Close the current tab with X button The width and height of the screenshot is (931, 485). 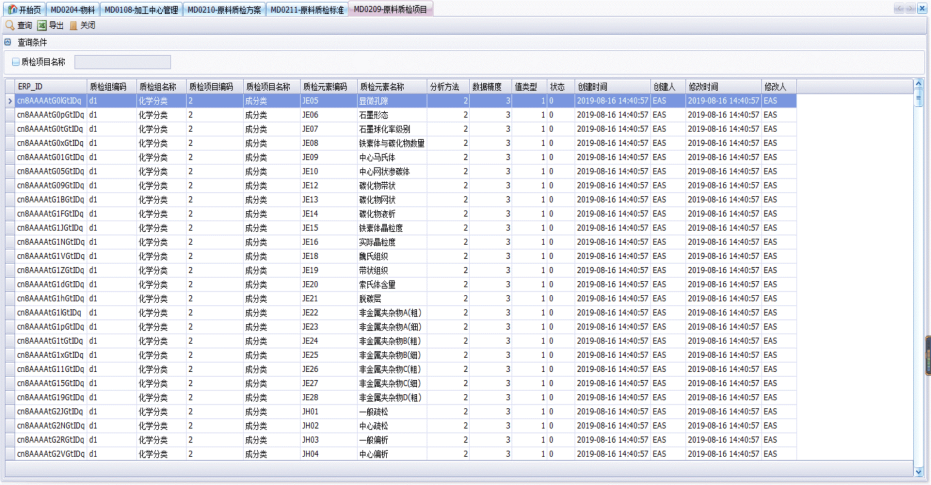point(922,9)
